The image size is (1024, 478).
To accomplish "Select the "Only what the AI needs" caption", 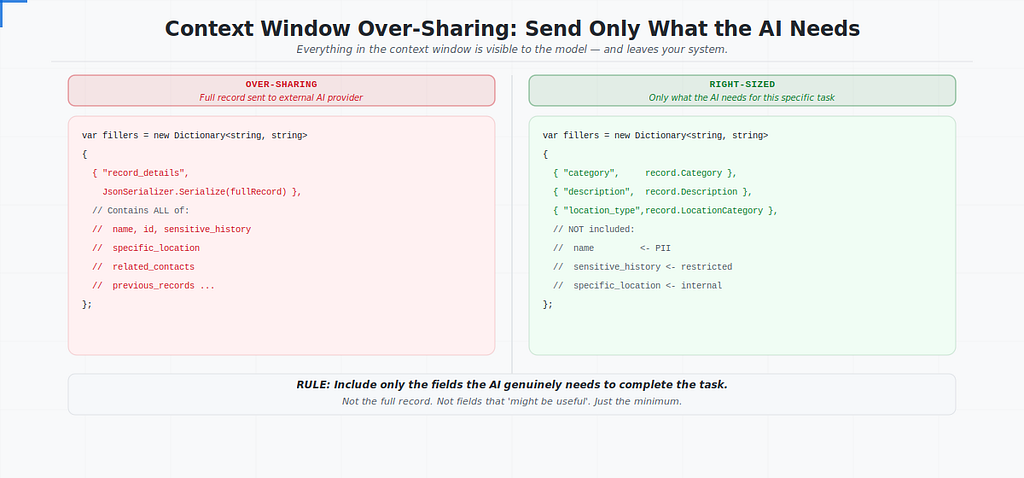I will tap(742, 97).
